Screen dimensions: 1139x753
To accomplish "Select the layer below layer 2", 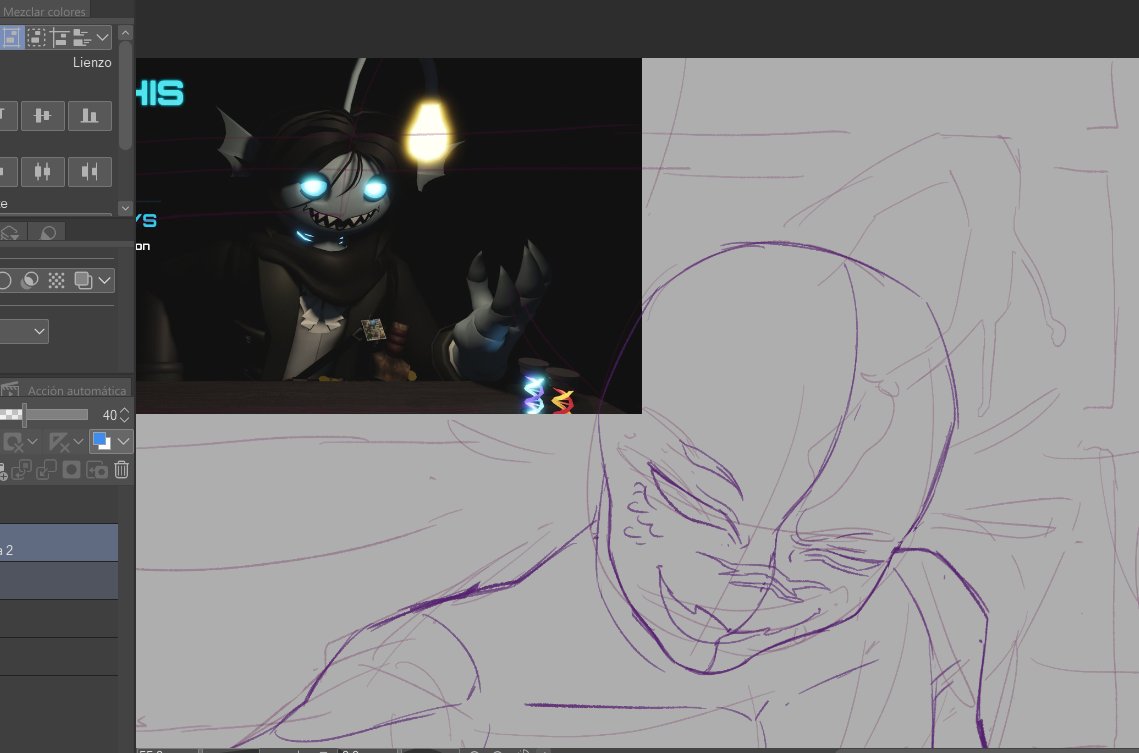I will tap(59, 581).
